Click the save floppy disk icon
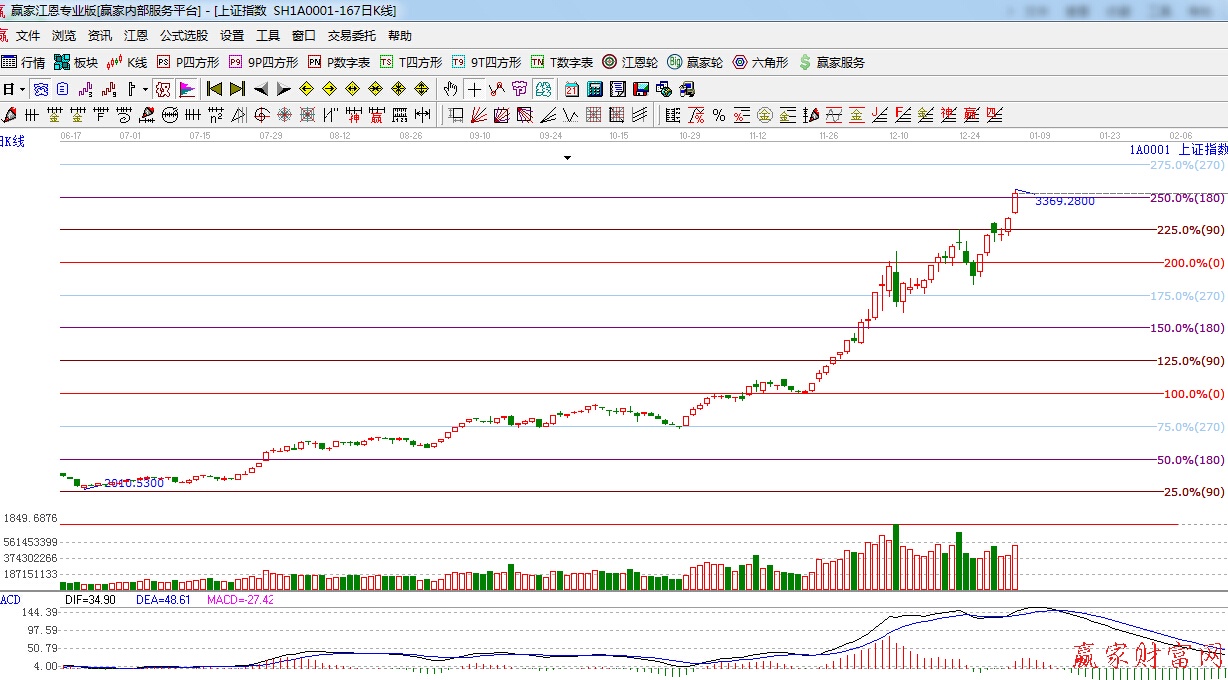1228x680 pixels. (x=641, y=89)
